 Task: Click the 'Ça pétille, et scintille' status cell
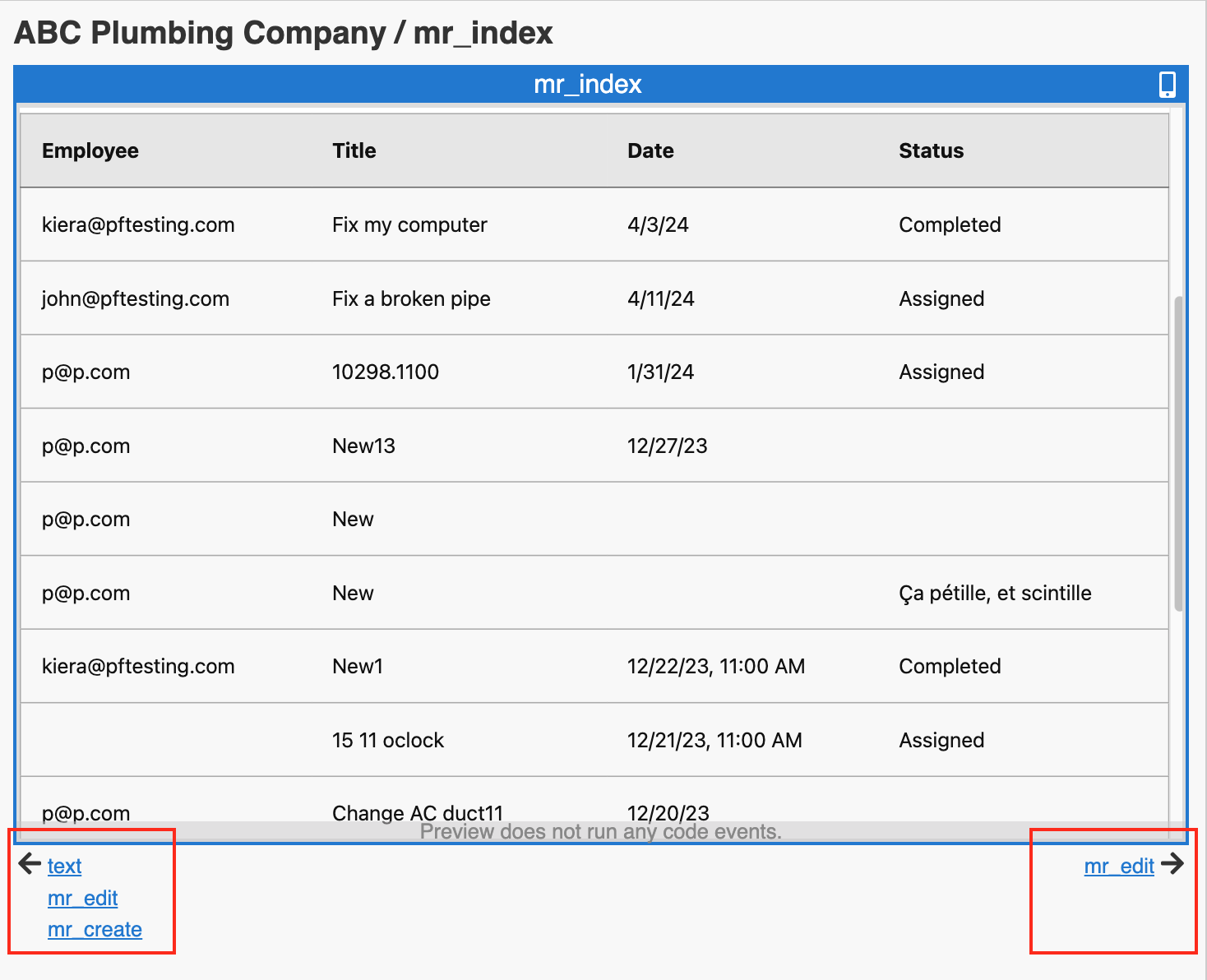pyautogui.click(x=995, y=594)
